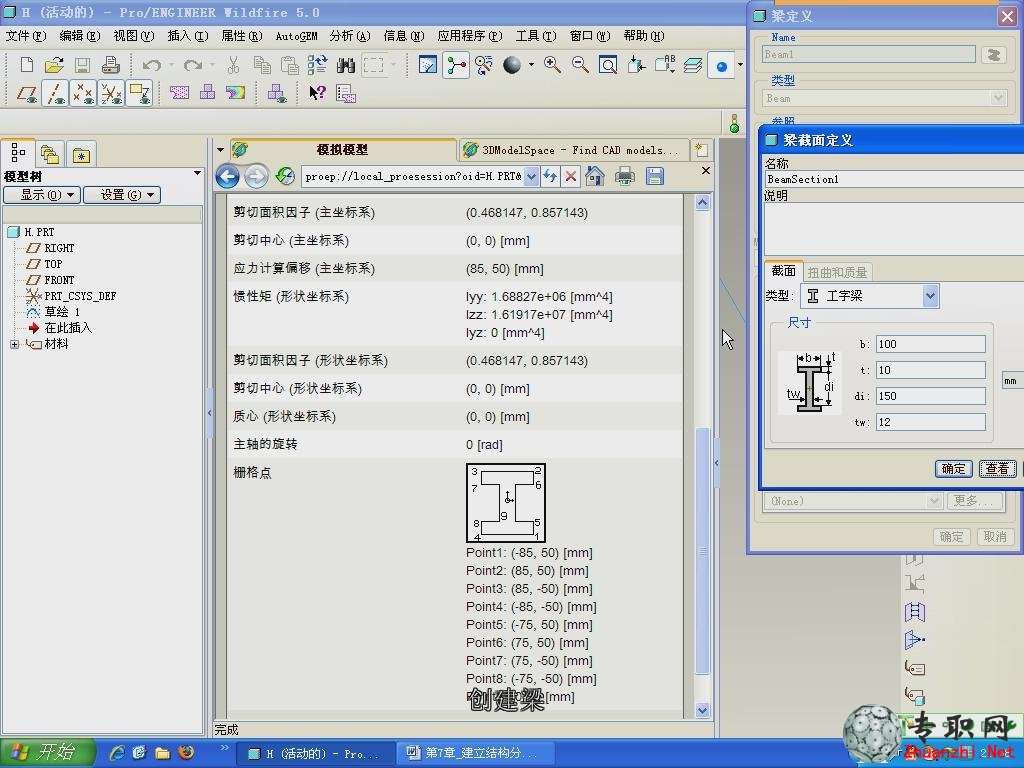Click the taskbar H (活动的) Pro/E window
Screen dimensions: 1024x768
(x=313, y=754)
